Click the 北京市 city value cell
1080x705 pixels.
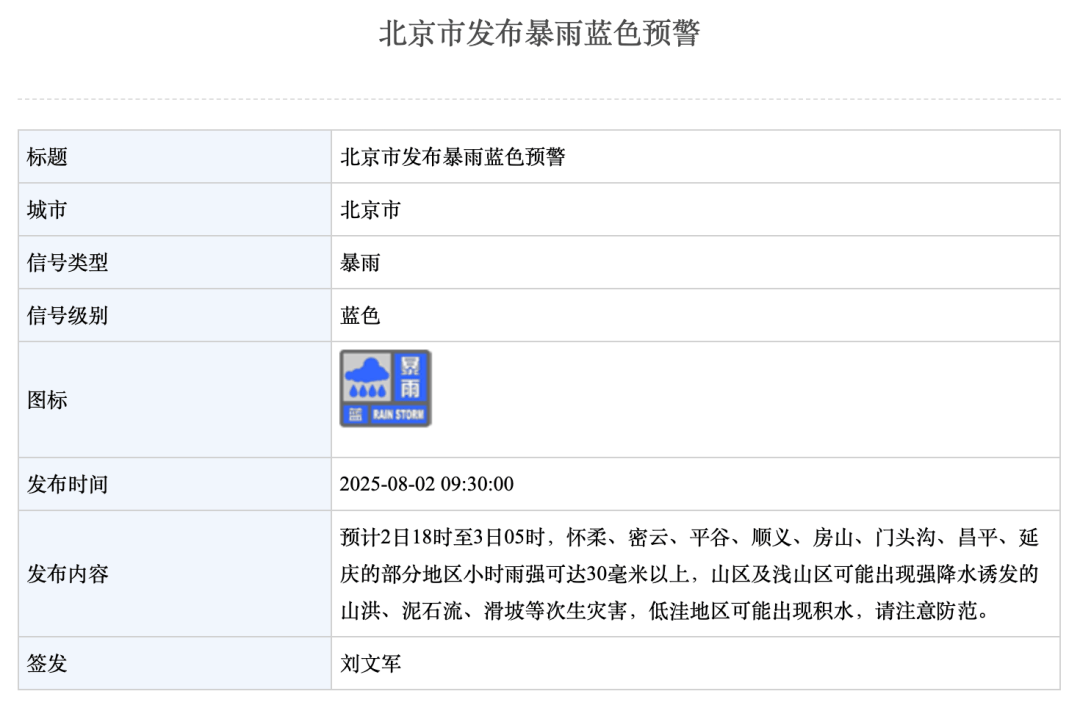(x=370, y=210)
